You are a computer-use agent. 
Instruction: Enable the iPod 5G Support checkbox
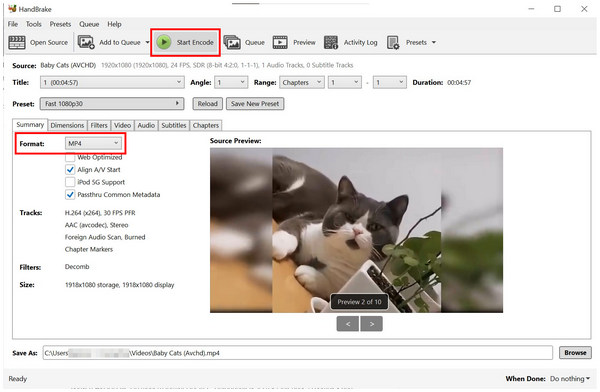(x=70, y=182)
